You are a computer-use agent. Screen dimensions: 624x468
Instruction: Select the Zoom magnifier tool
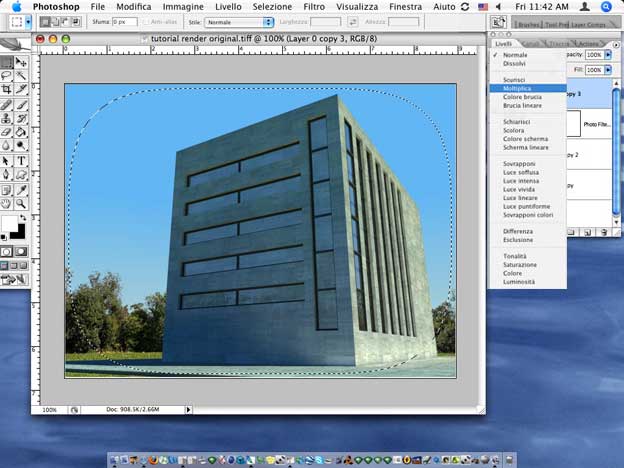point(21,202)
